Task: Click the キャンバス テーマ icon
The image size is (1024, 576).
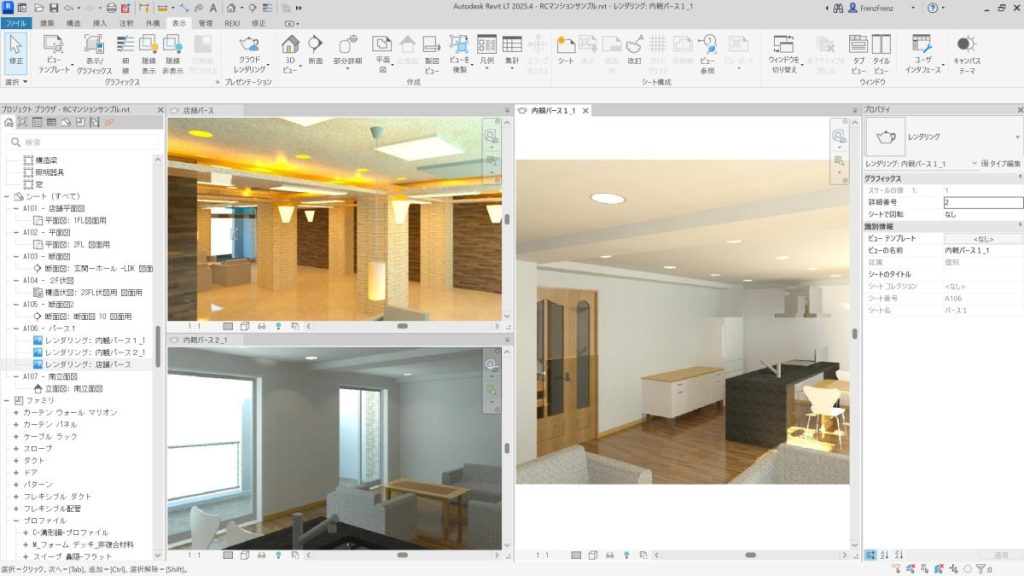Action: coord(966,50)
